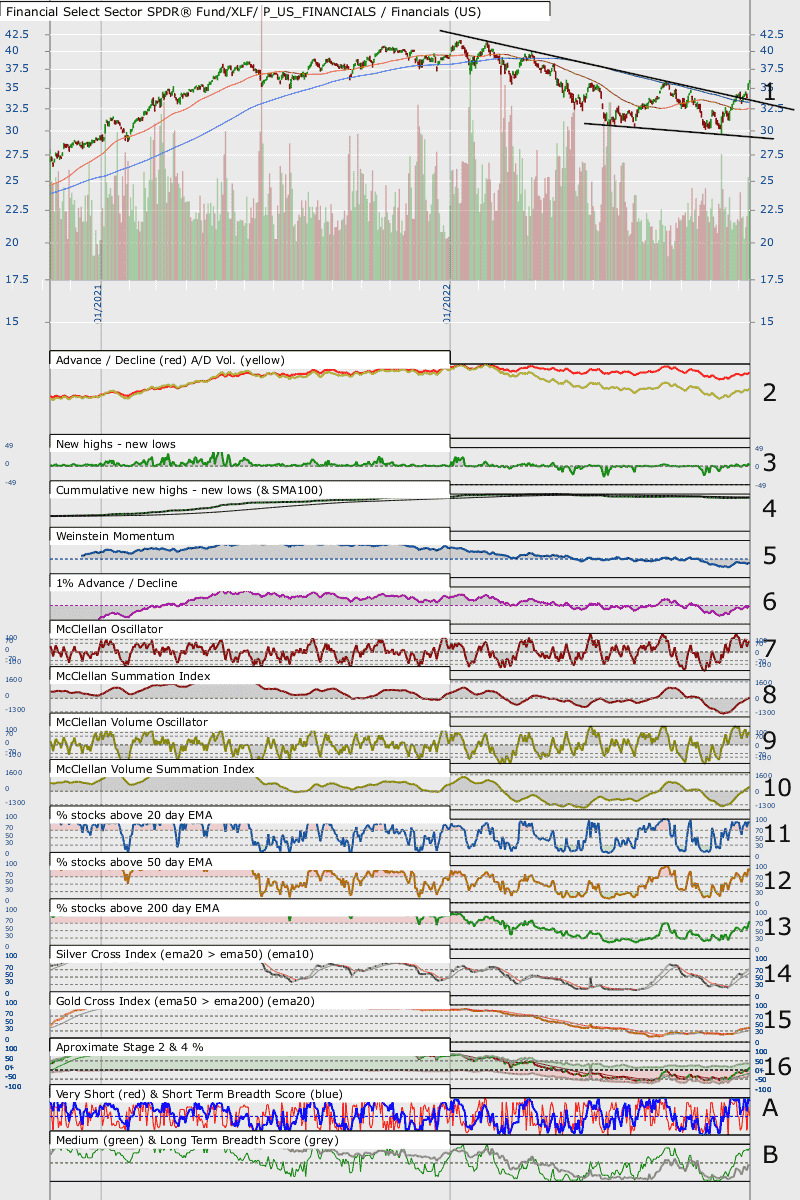Click the 'McClellan Volume Oscillator' panel label

click(132, 722)
